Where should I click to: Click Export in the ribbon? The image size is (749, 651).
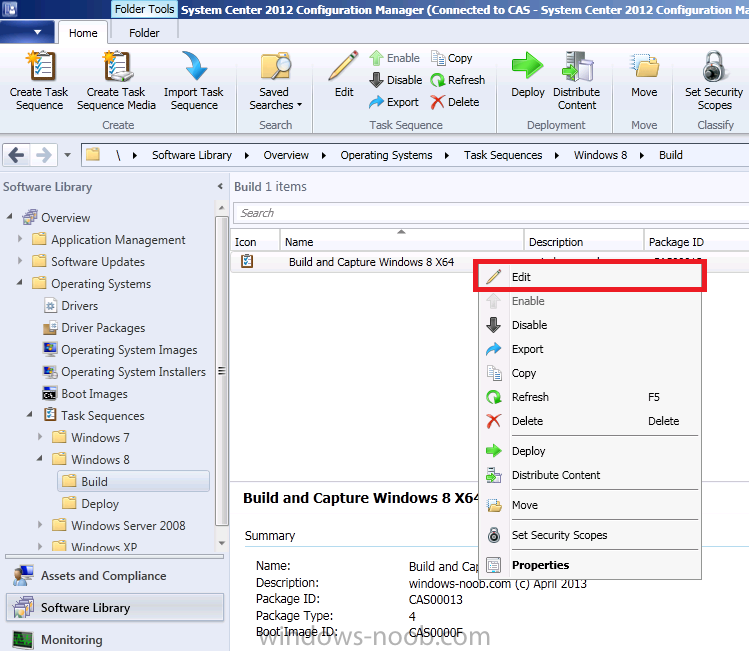tap(394, 102)
